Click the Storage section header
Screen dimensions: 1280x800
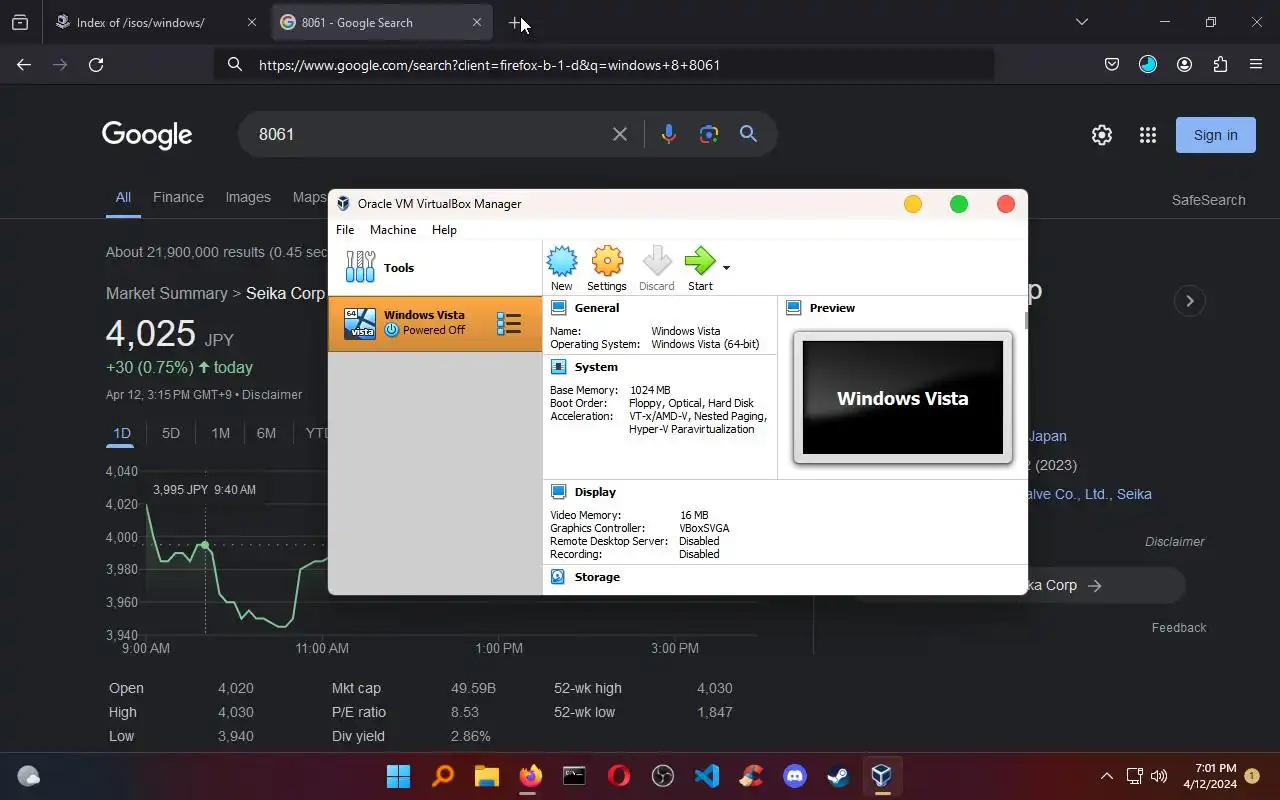(597, 577)
